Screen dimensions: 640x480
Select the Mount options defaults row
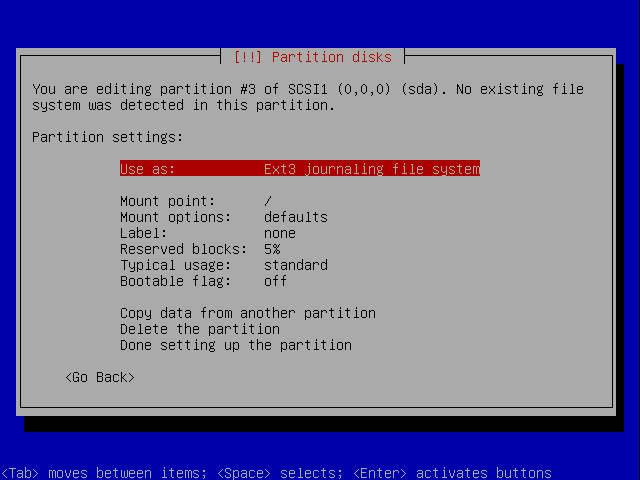(224, 217)
